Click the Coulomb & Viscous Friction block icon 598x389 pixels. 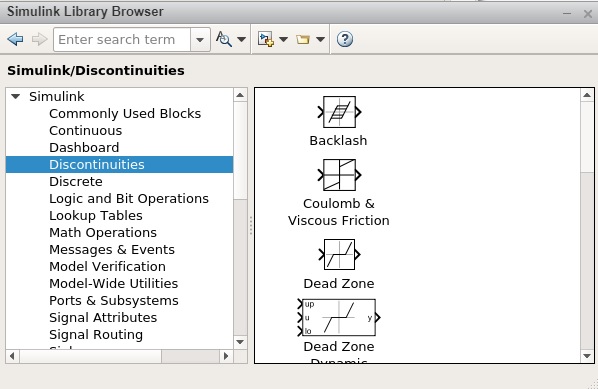coord(339,175)
